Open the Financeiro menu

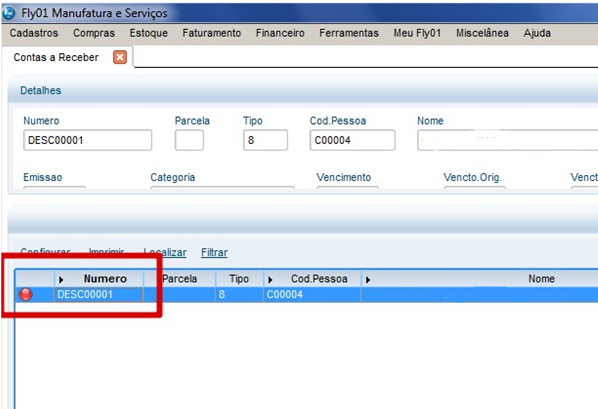click(x=280, y=33)
